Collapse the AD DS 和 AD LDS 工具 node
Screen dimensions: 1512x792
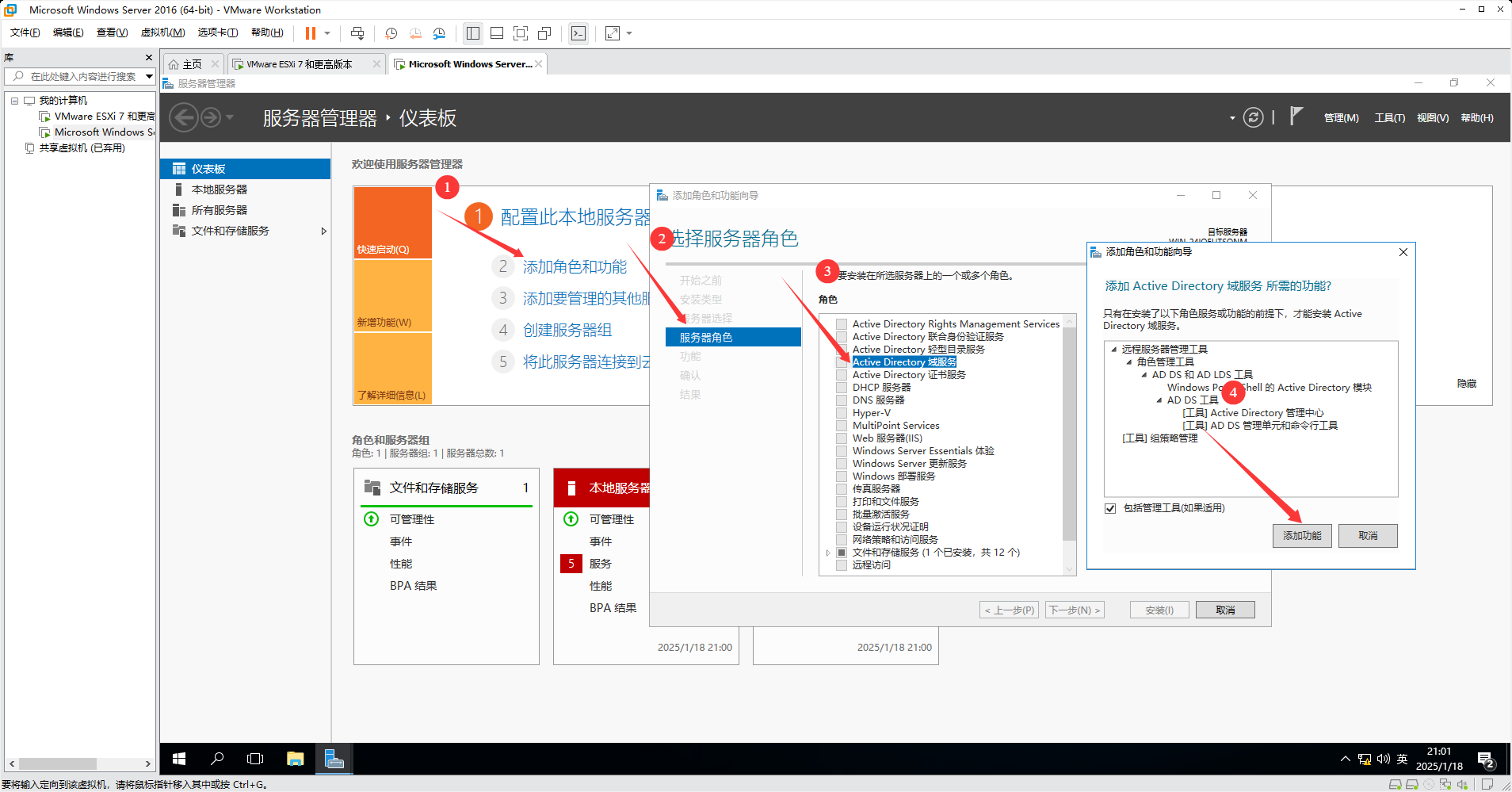click(1144, 375)
